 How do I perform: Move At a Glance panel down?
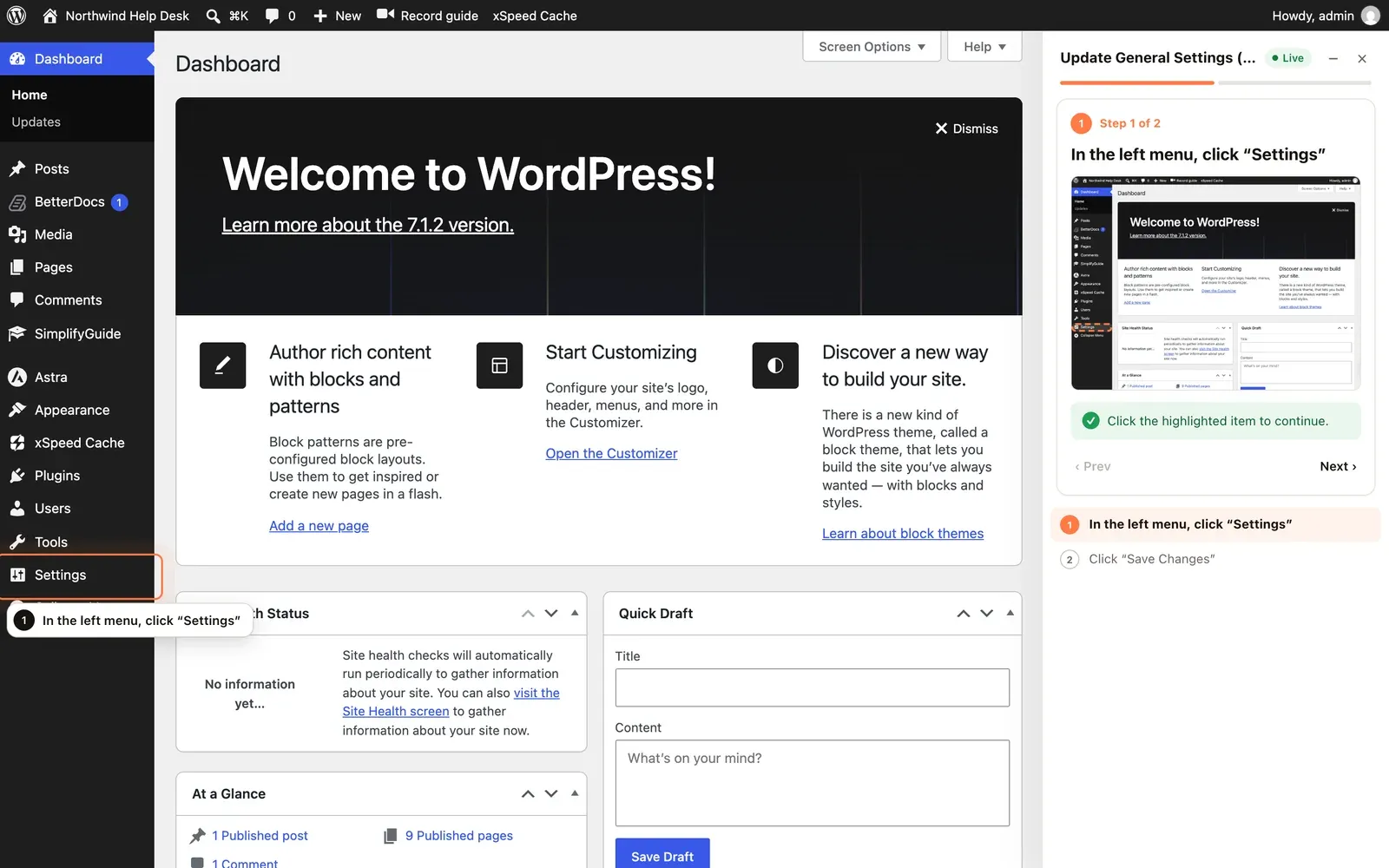point(551,794)
